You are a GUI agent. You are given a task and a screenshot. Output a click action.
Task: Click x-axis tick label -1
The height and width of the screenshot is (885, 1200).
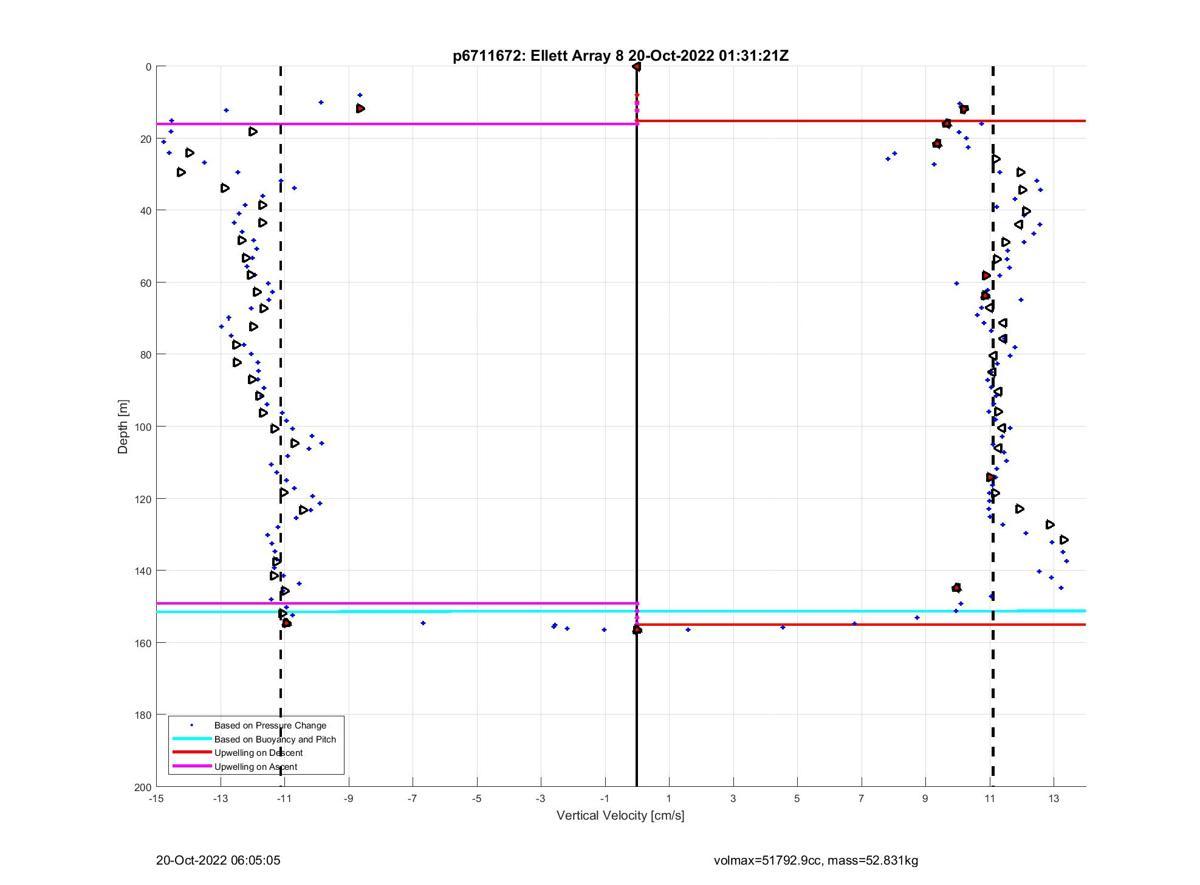(604, 798)
